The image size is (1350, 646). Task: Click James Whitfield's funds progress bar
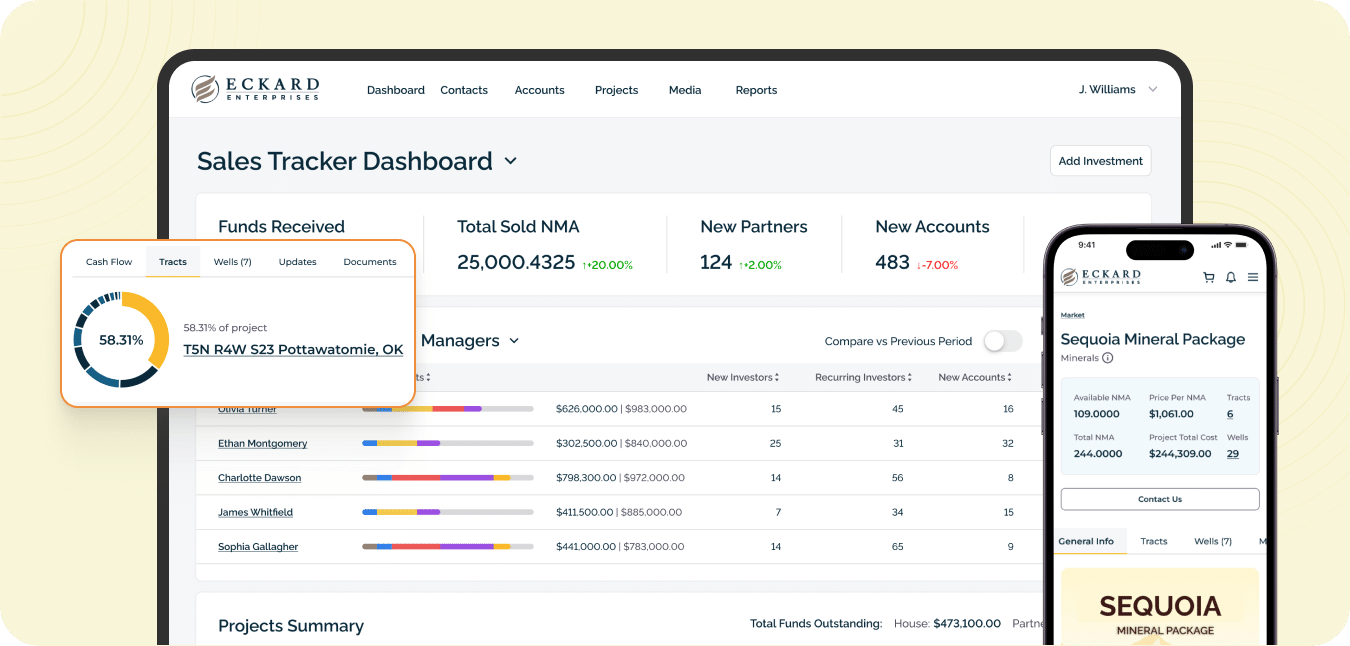[x=448, y=512]
